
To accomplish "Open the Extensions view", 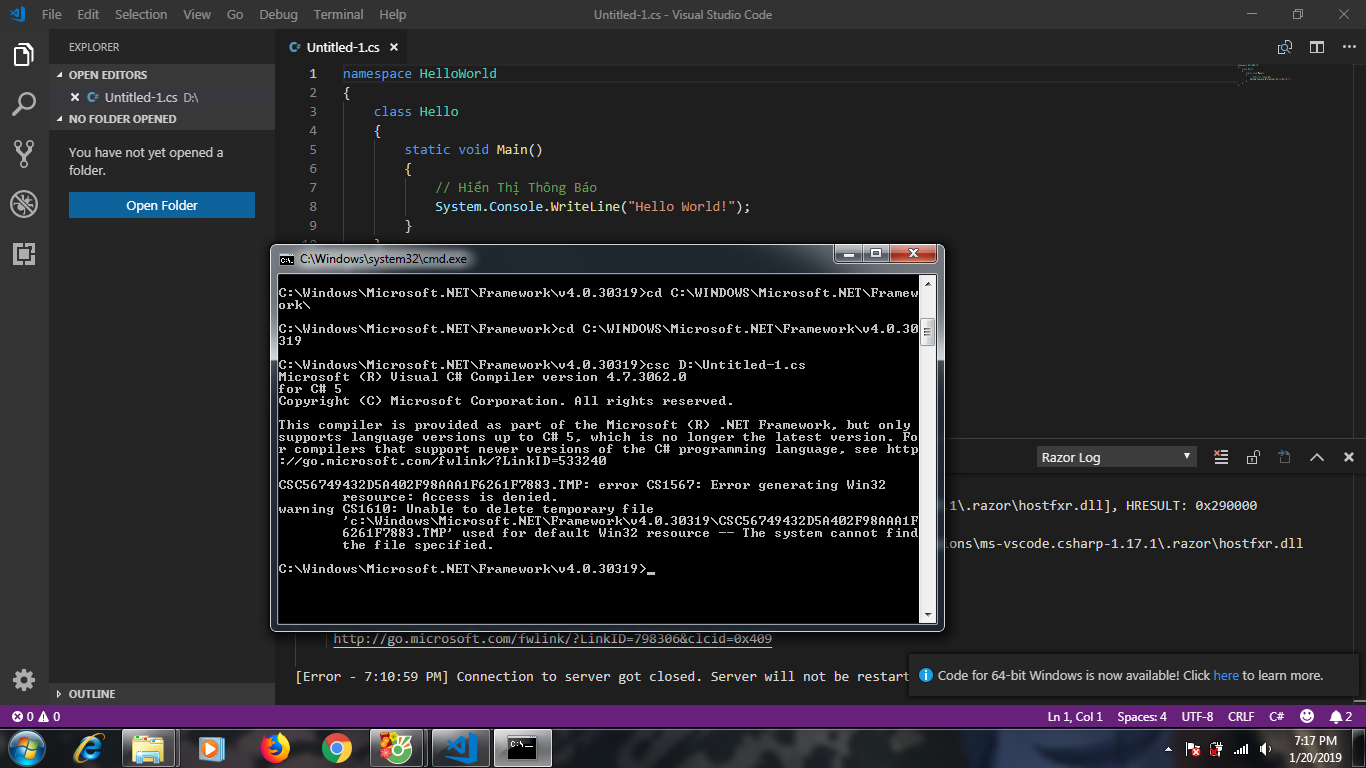I will click(x=24, y=254).
